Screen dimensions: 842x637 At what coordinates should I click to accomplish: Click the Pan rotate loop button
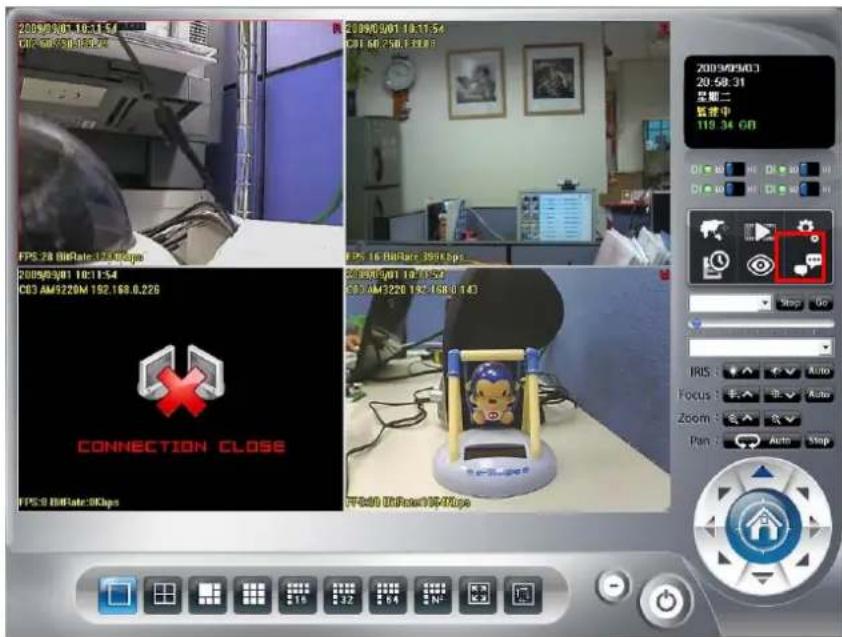[746, 441]
